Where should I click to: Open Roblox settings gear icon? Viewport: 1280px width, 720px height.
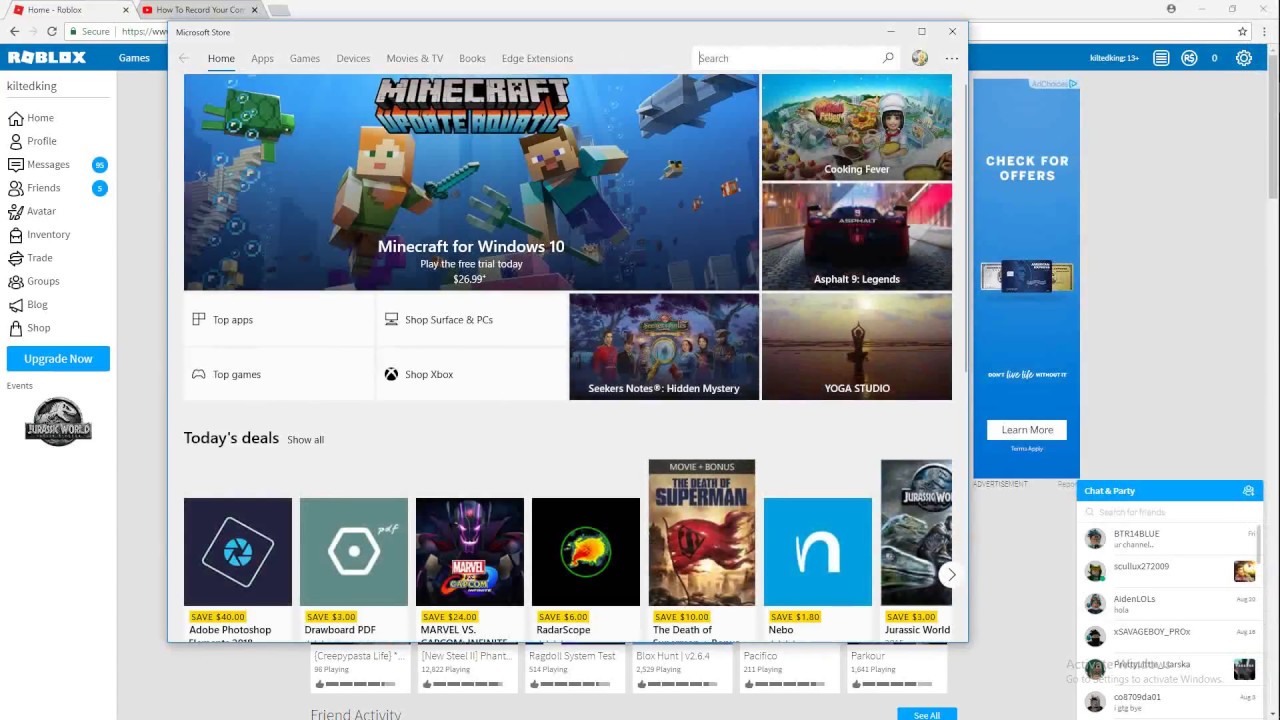(1244, 58)
